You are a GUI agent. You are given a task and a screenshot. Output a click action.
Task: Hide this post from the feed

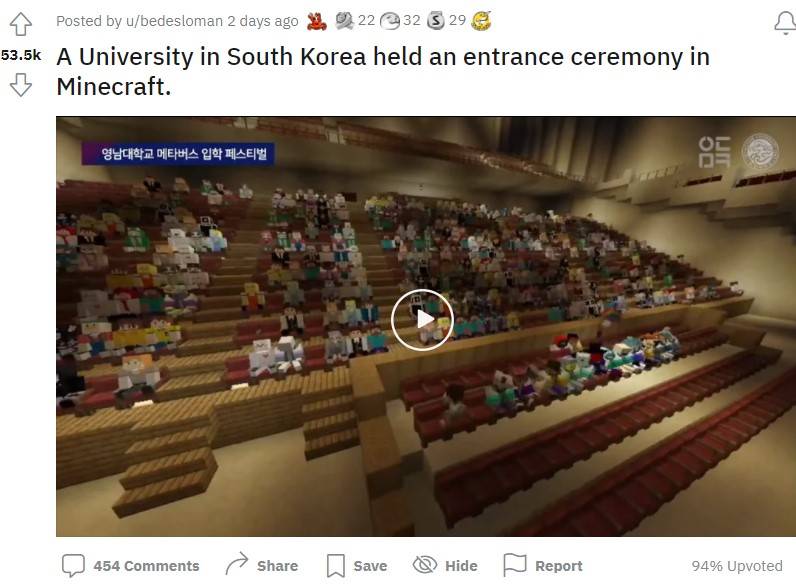[445, 565]
